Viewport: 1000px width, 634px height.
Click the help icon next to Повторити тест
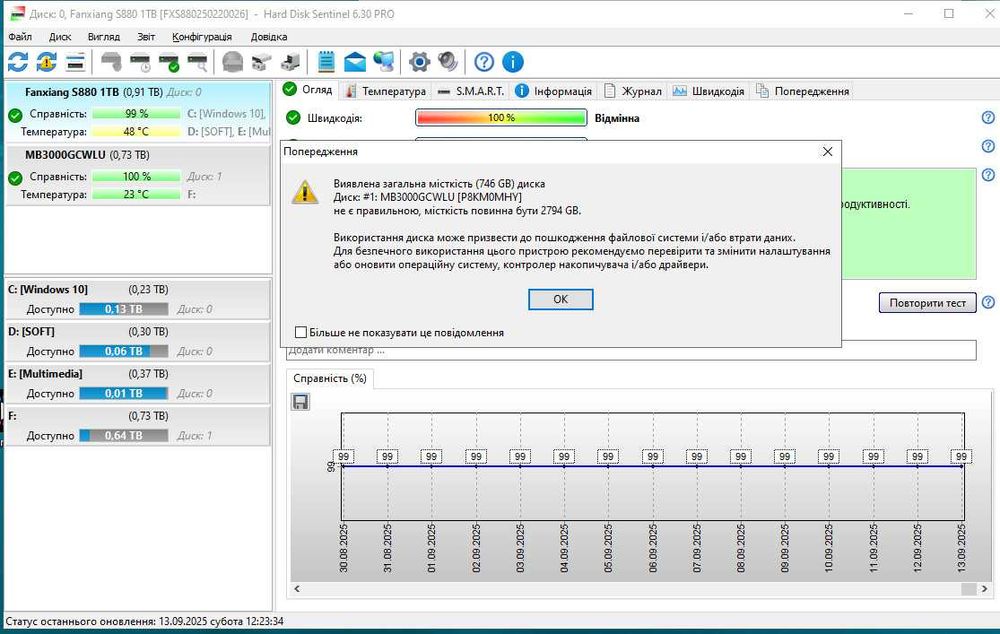coord(988,302)
